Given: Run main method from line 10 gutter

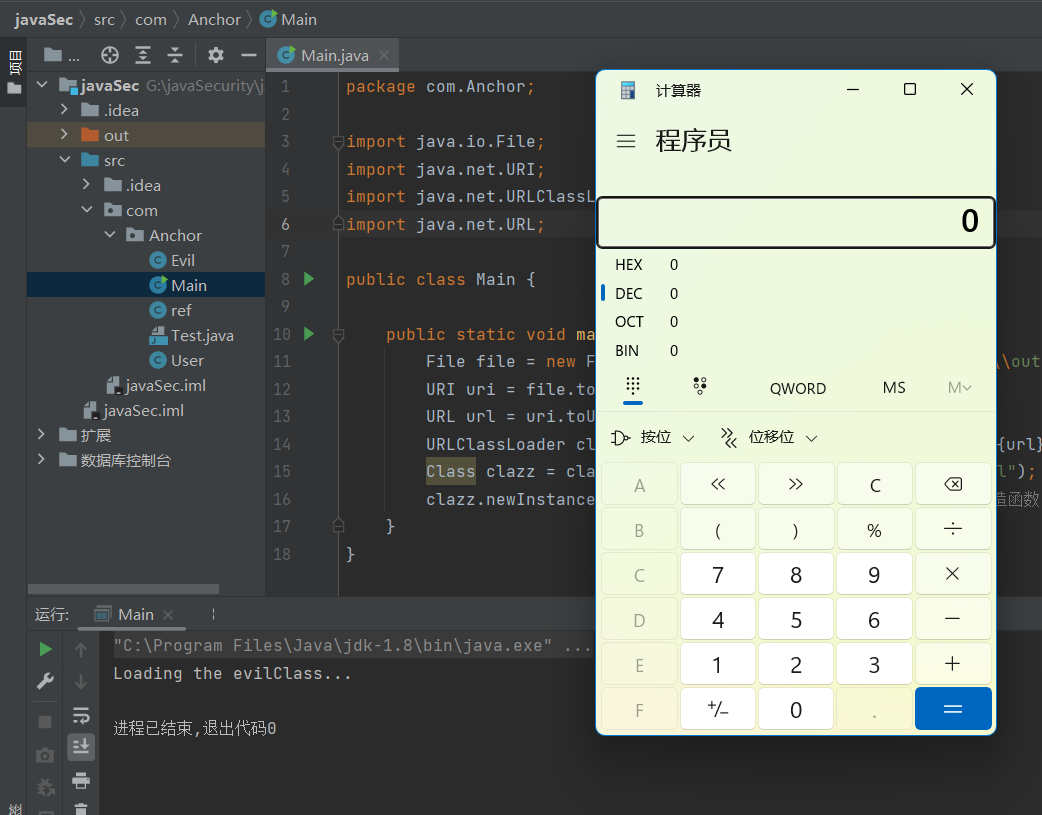Looking at the screenshot, I should click(x=309, y=334).
